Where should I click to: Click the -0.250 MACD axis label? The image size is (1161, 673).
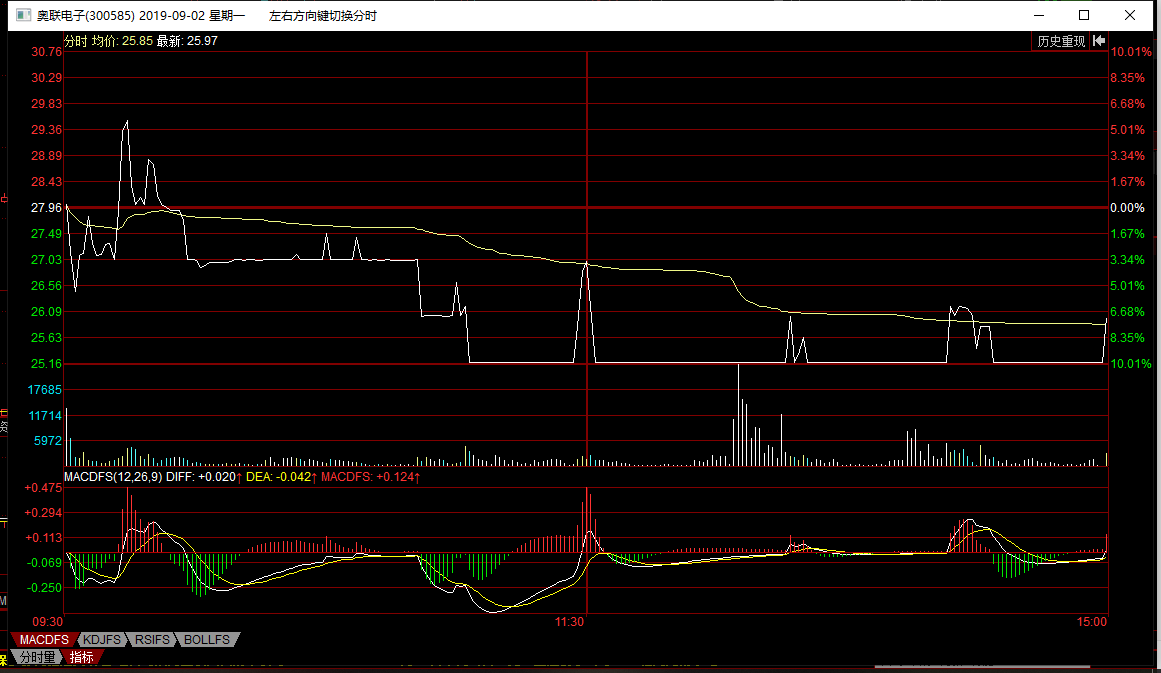tap(44, 588)
